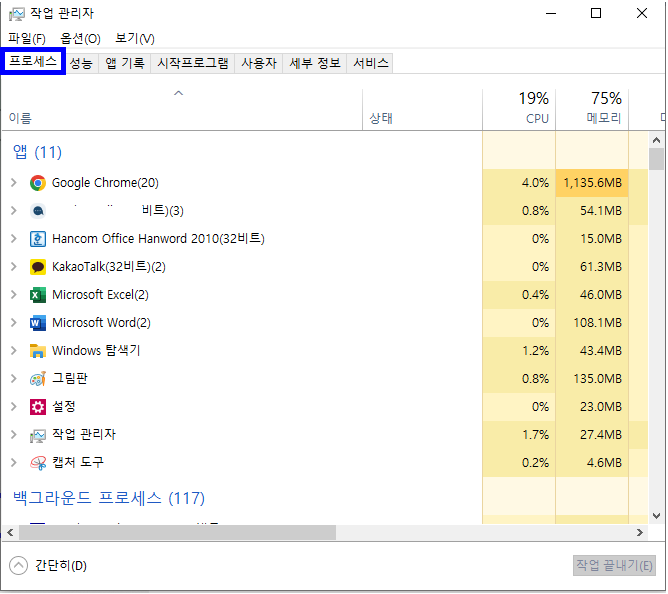The width and height of the screenshot is (668, 594).
Task: Click the 설정 gear icon
Action: 37,407
